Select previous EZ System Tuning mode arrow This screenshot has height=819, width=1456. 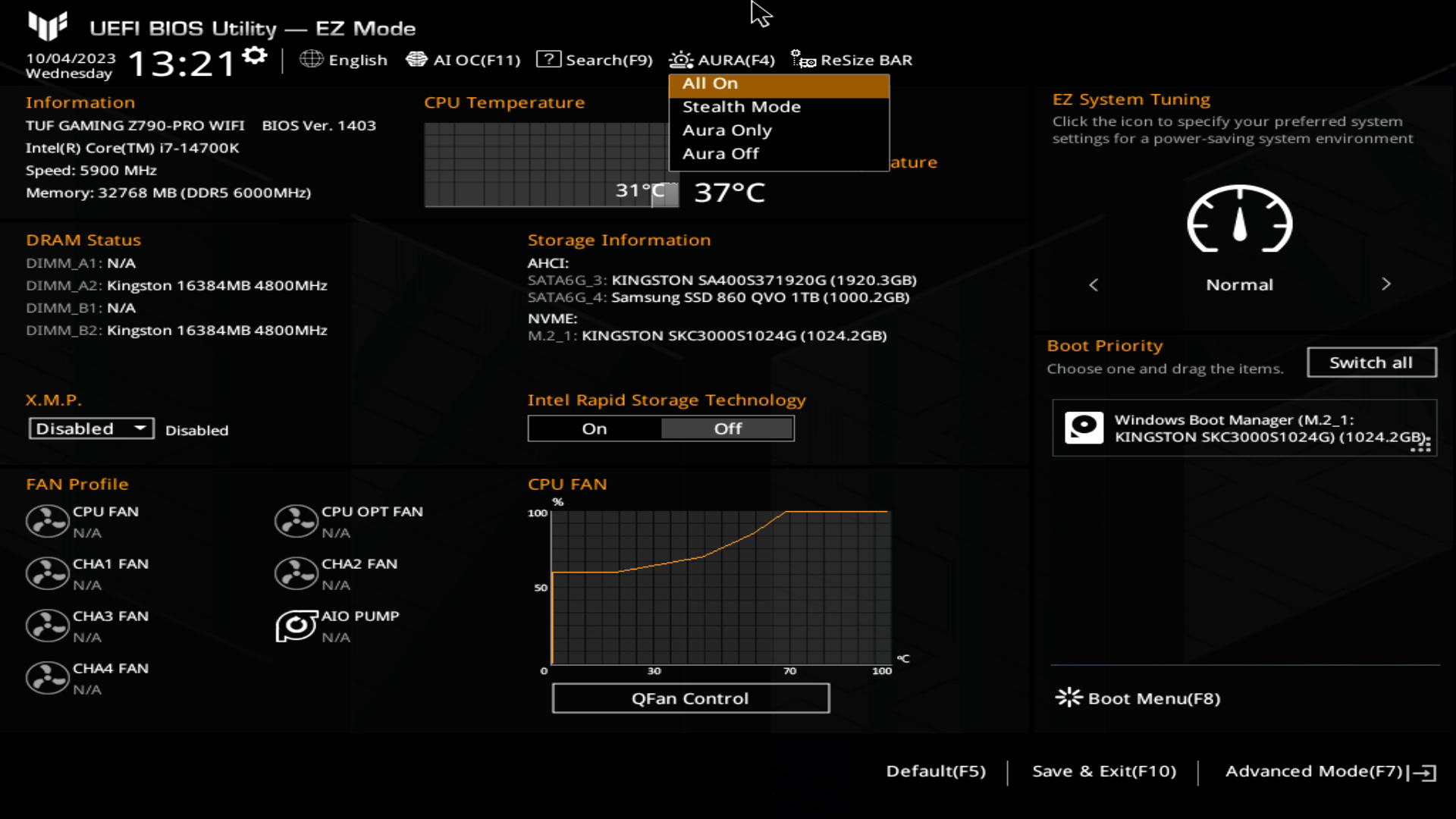(1094, 284)
